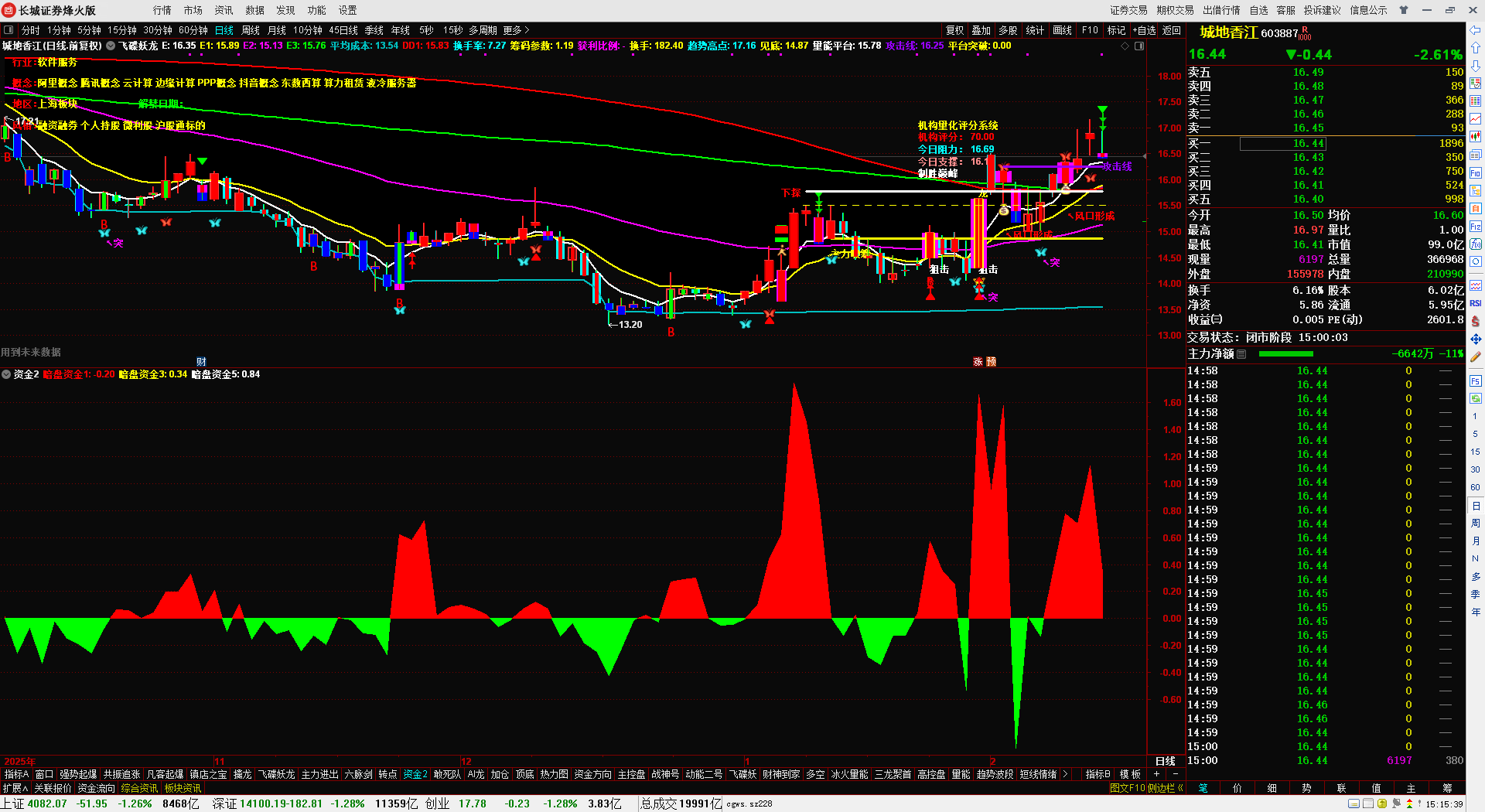Image resolution: width=1485 pixels, height=812 pixels.
Task: Click the 财 marker below the chart
Action: pyautogui.click(x=201, y=361)
